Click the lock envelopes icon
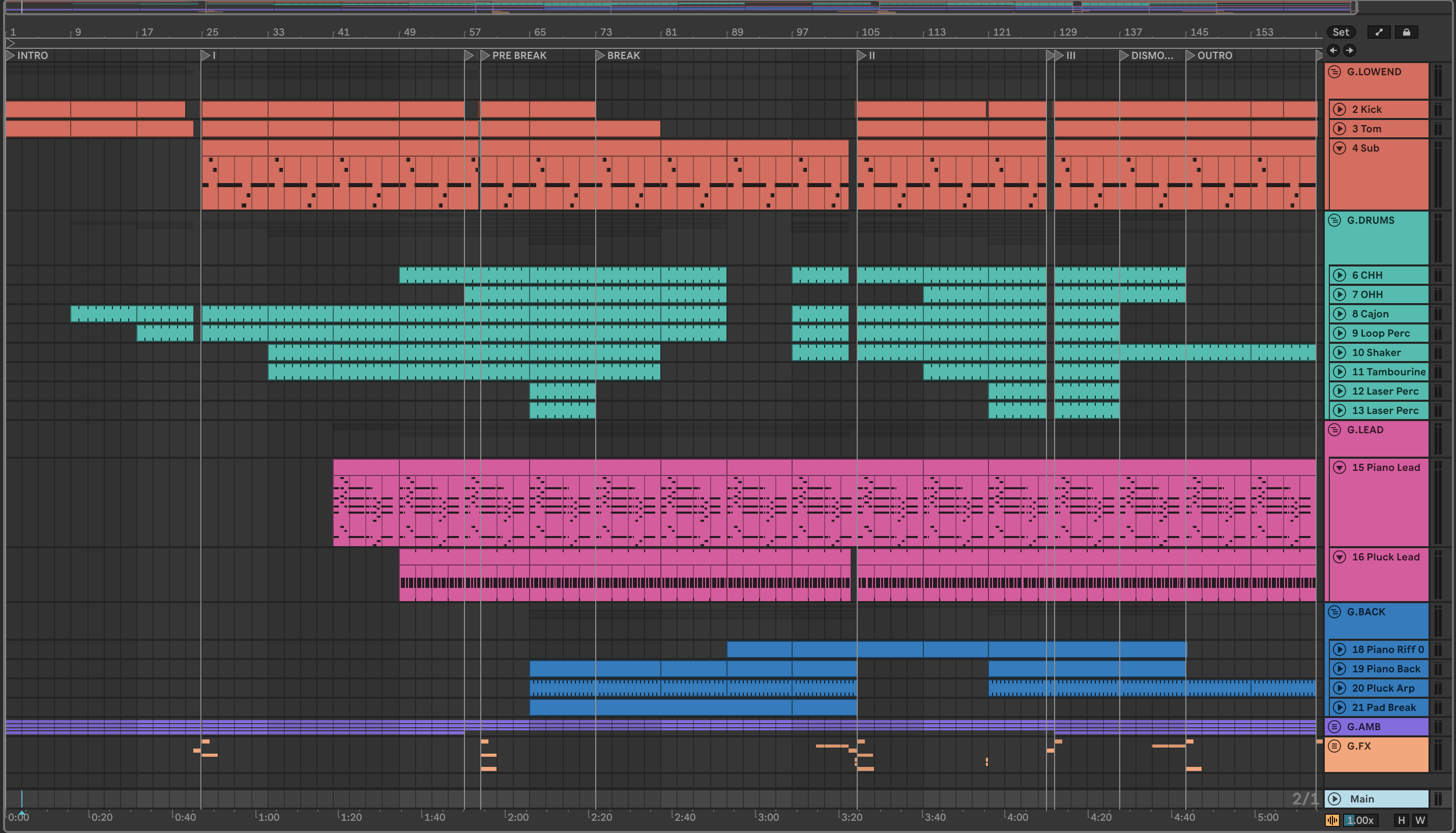 pyautogui.click(x=1406, y=32)
